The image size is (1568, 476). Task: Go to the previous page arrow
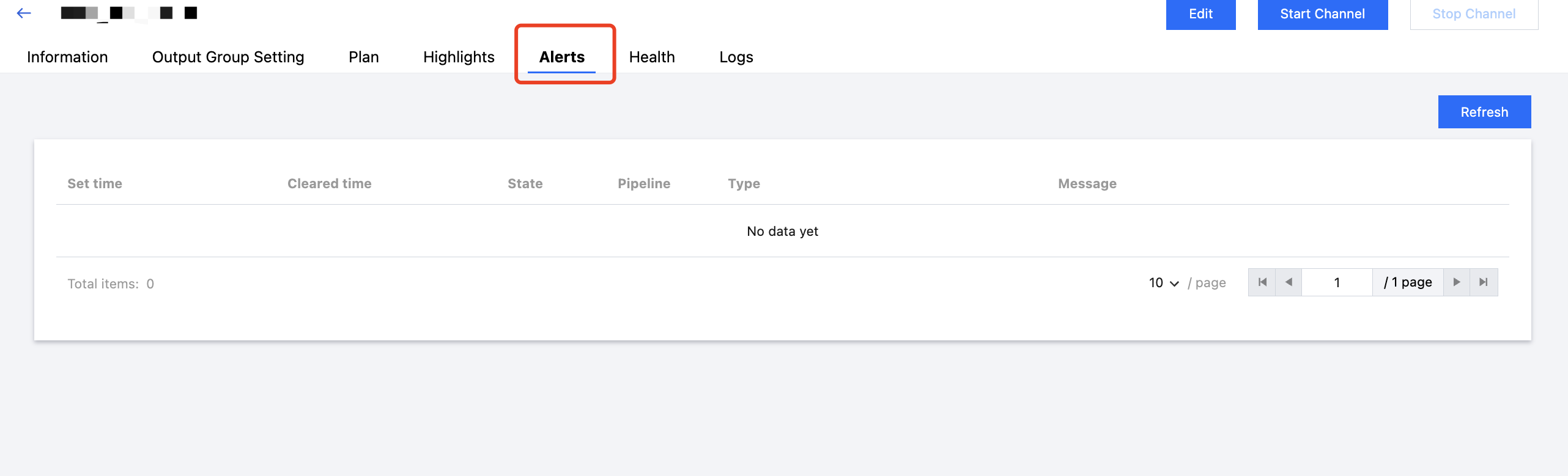tap(1289, 282)
